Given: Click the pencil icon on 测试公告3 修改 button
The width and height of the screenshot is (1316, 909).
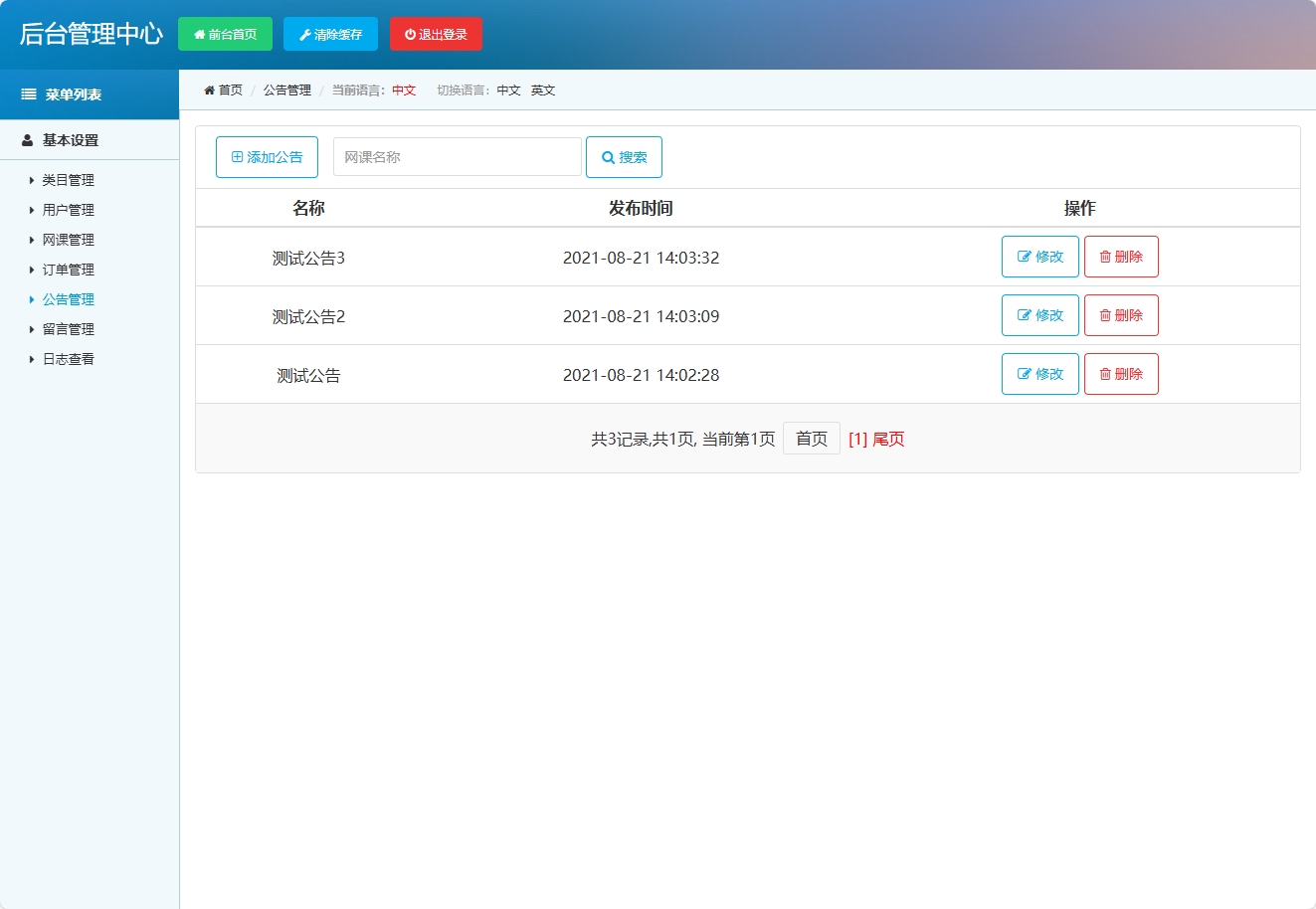Looking at the screenshot, I should click(x=1023, y=256).
